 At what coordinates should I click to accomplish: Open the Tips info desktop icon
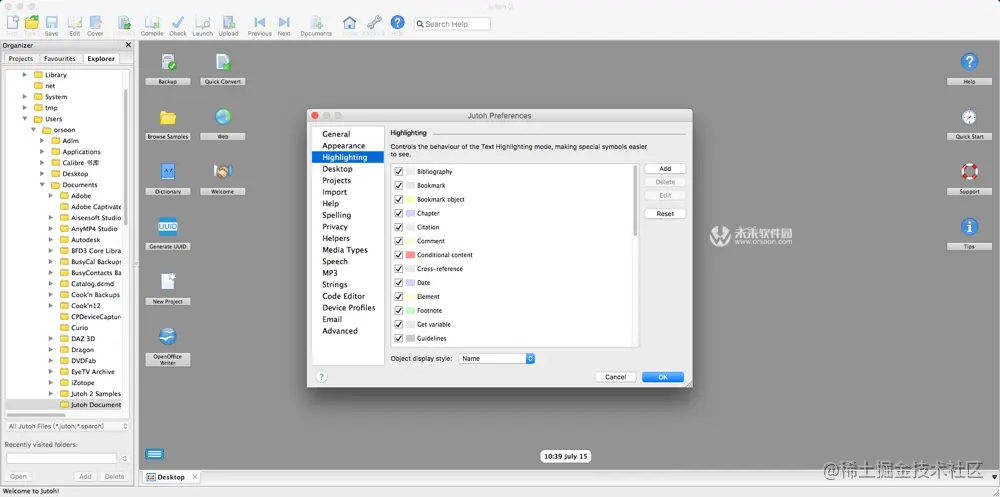(x=969, y=226)
